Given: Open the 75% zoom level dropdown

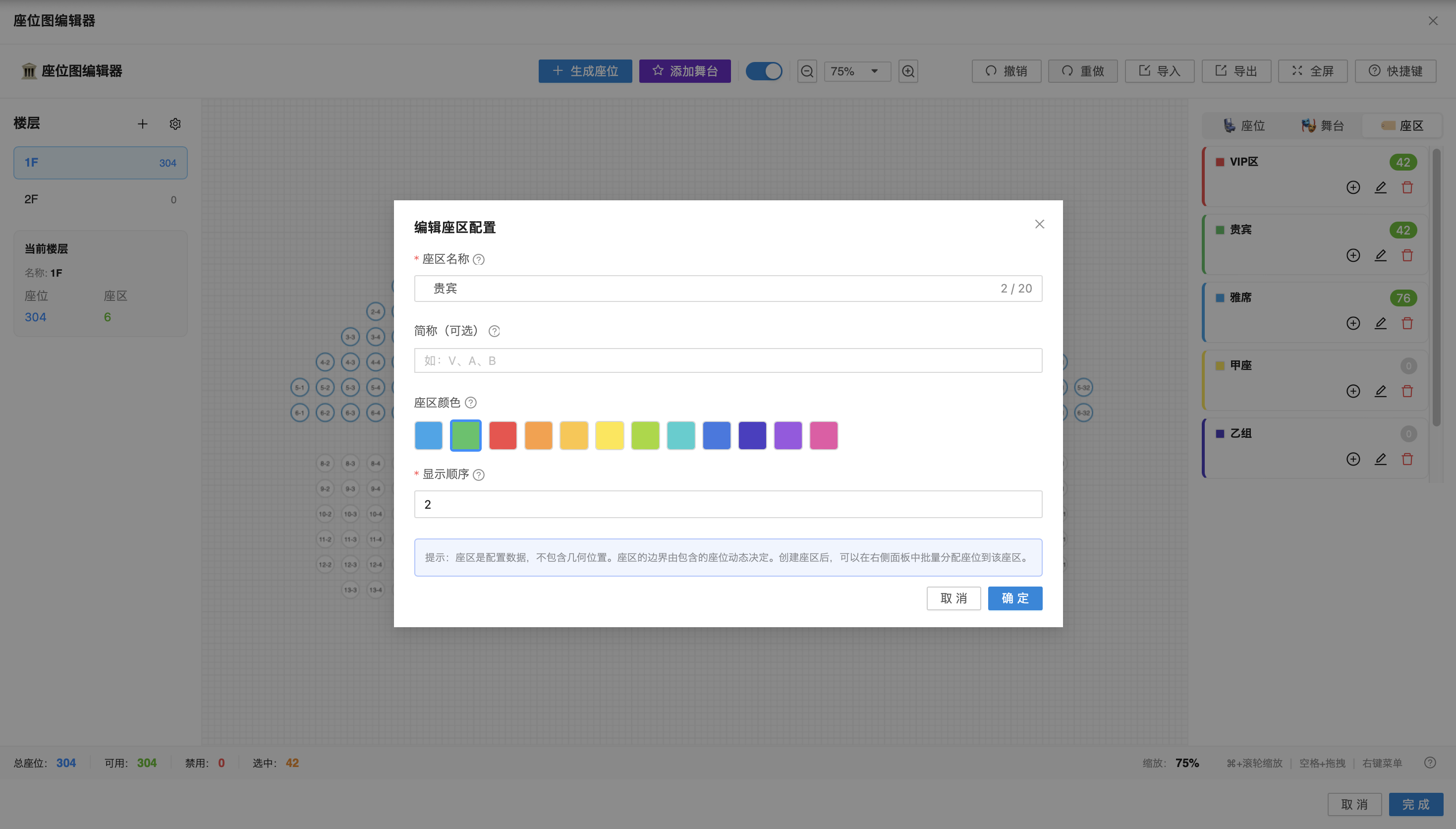Looking at the screenshot, I should 857,71.
